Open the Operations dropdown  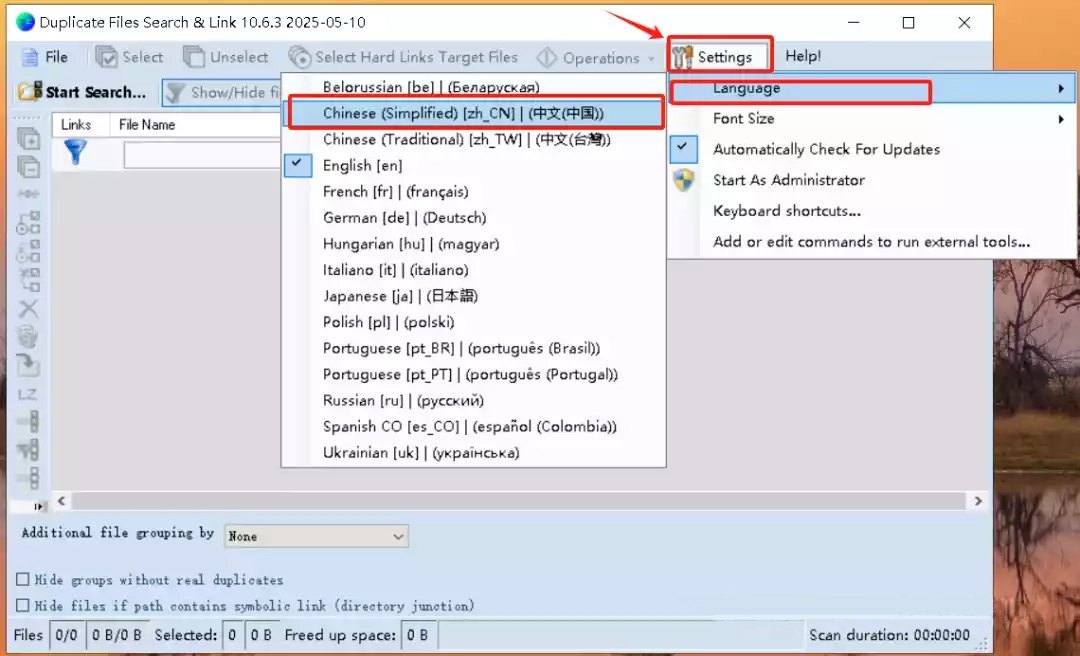pos(596,57)
